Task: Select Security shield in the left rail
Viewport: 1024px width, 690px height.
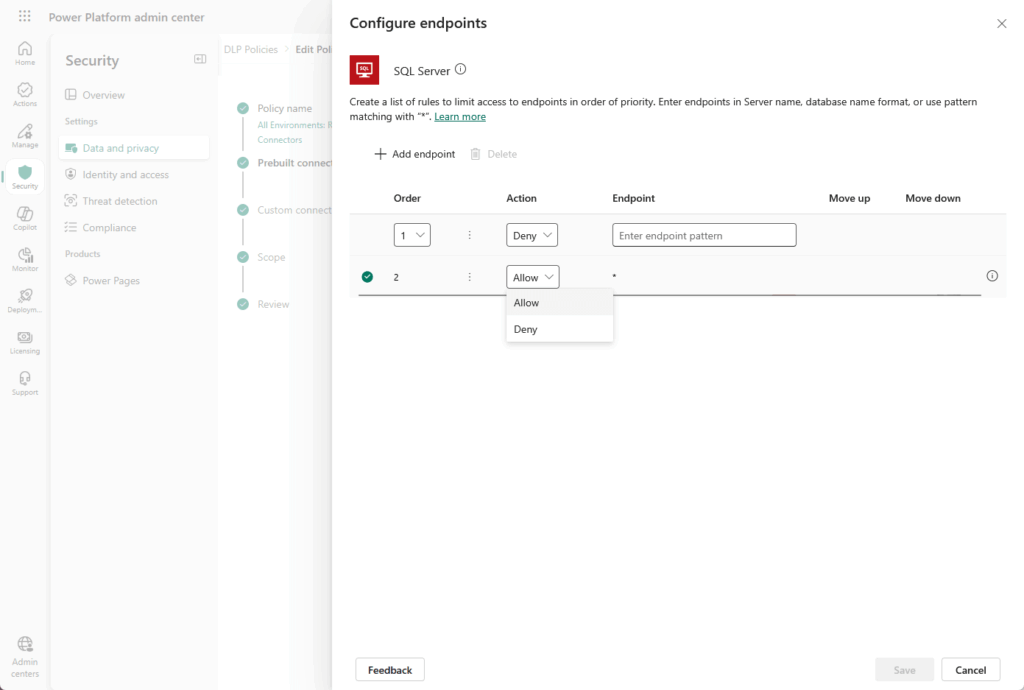Action: [x=25, y=177]
